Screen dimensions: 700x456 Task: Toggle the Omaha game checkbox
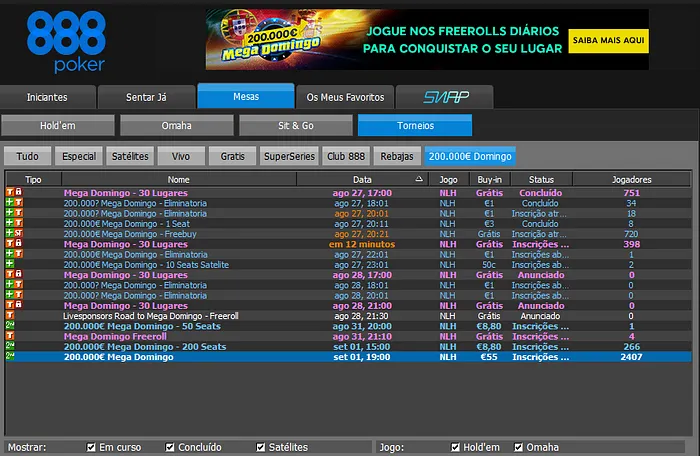(x=518, y=447)
